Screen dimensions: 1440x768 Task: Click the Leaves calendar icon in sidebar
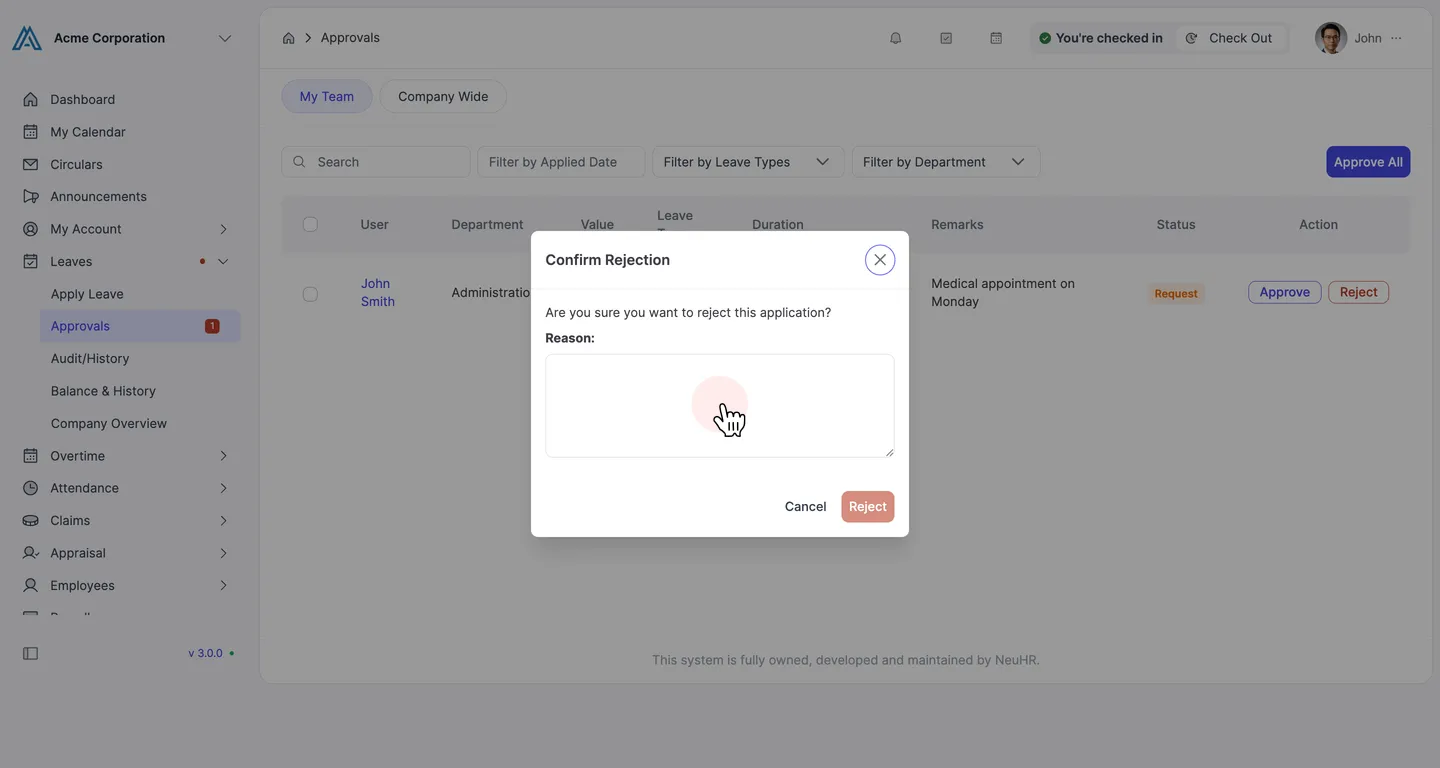[31, 261]
